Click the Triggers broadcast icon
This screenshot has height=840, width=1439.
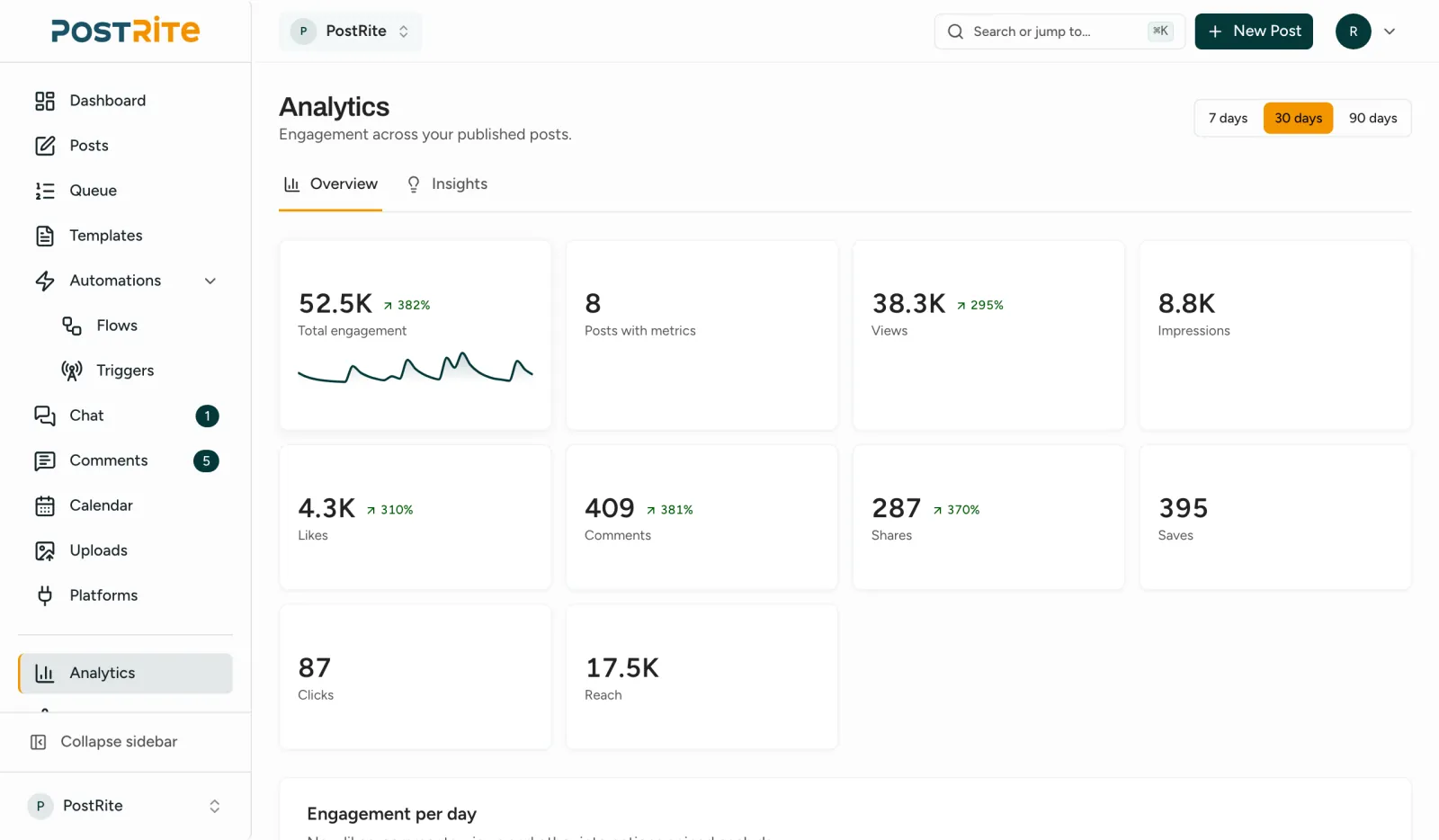coord(72,371)
